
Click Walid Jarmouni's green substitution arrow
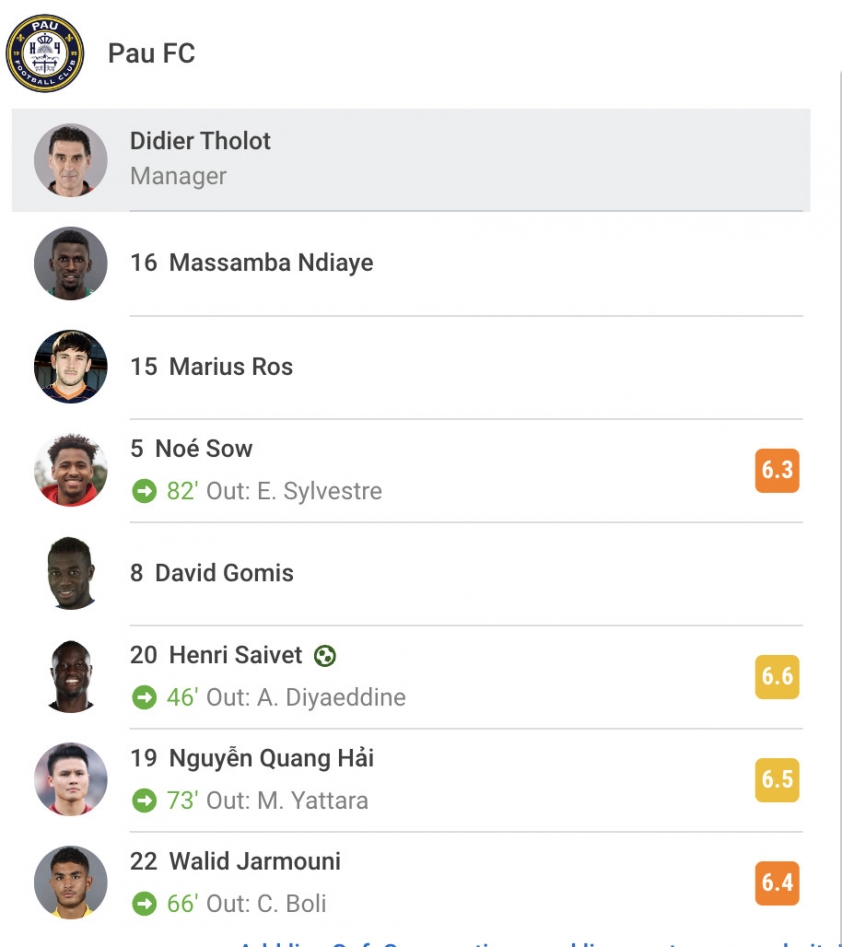144,904
